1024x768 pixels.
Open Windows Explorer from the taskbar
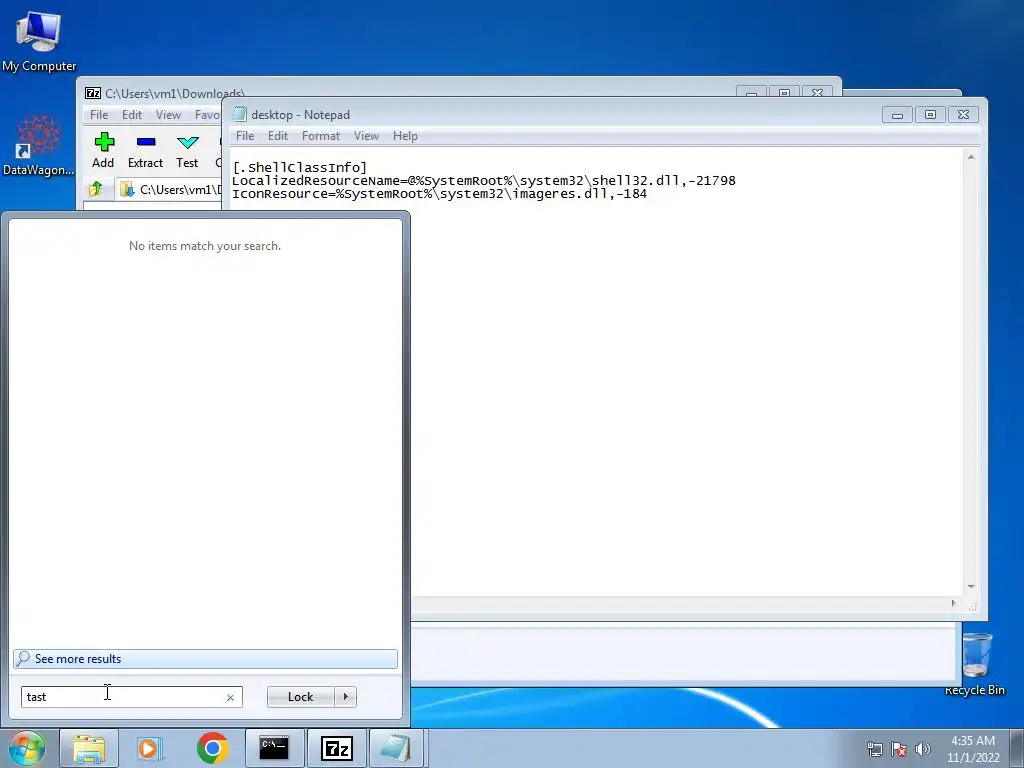point(89,748)
